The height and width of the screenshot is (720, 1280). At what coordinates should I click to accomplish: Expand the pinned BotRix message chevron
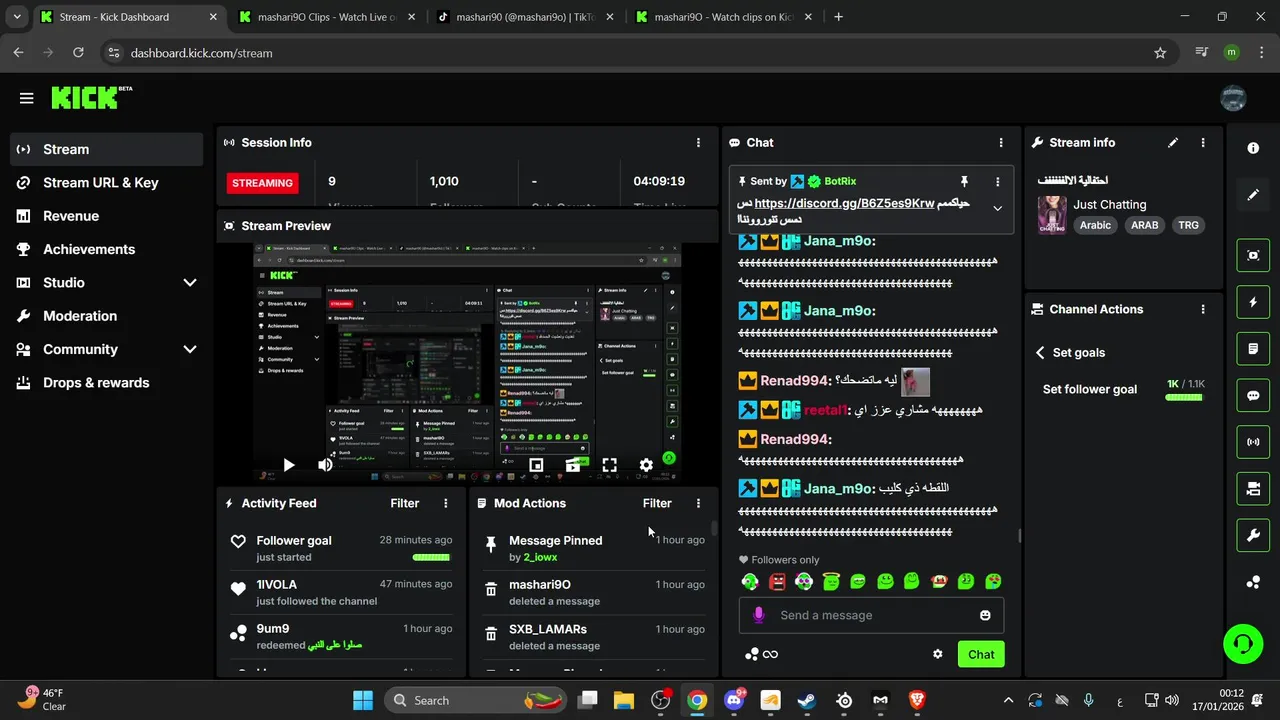tap(997, 209)
